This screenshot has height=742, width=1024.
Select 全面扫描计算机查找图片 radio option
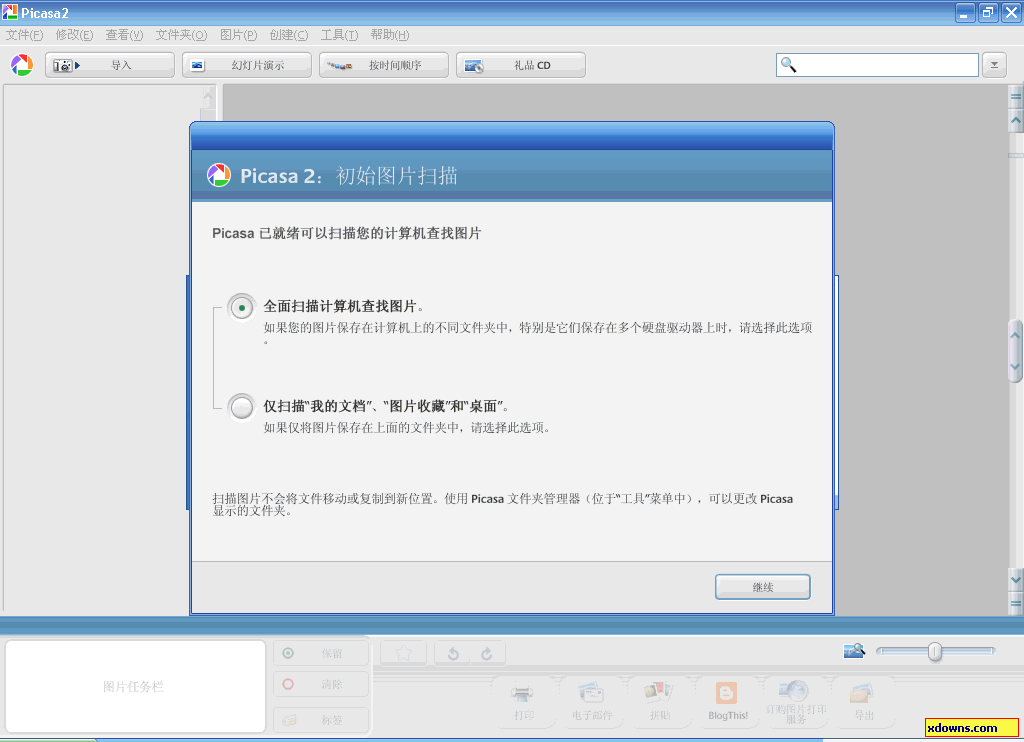[x=242, y=307]
